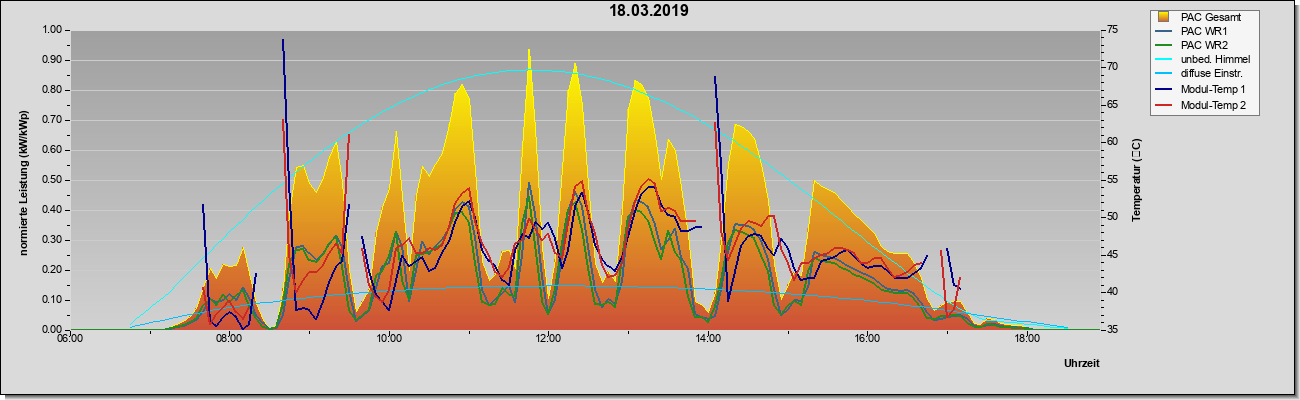Viewport: 1300px width, 400px height.
Task: Click the 0.10 power axis value
Action: pos(51,300)
